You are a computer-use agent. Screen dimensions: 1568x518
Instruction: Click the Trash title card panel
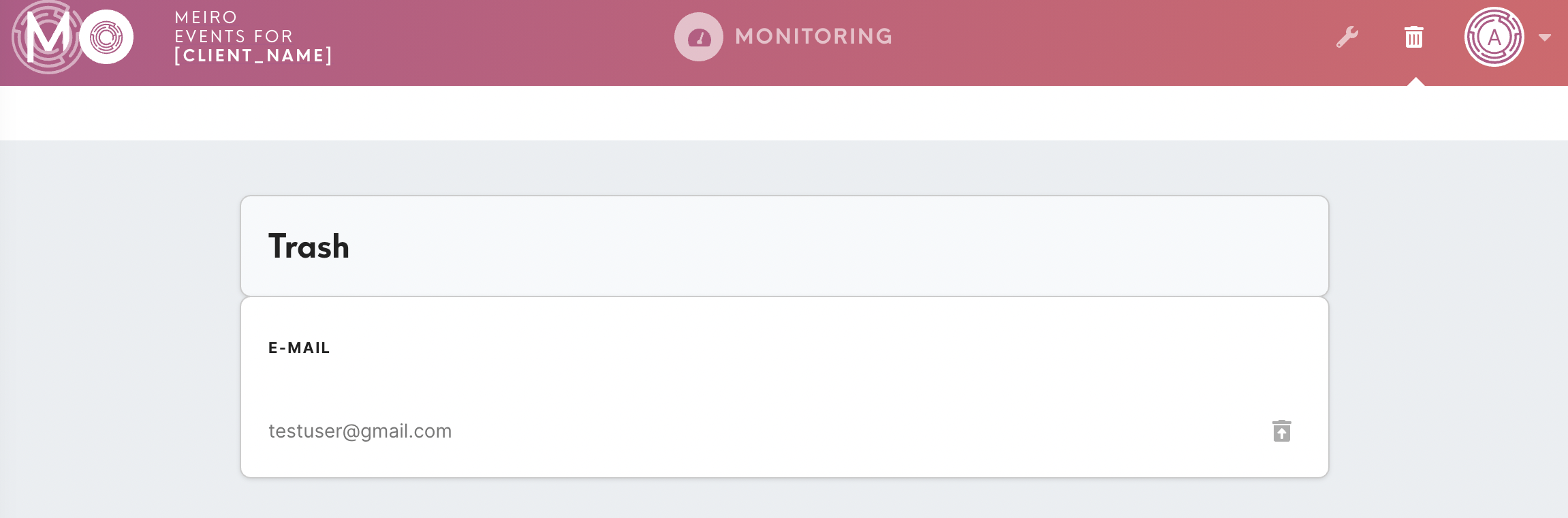[784, 246]
